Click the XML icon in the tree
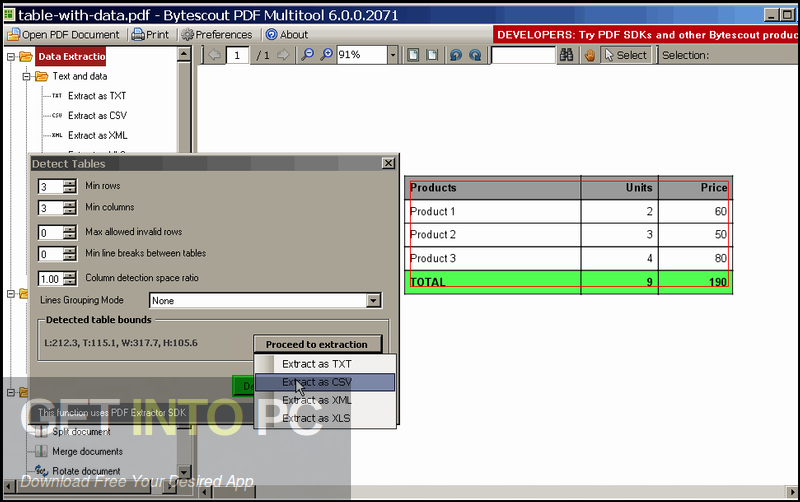Image resolution: width=800 pixels, height=502 pixels. (x=57, y=136)
